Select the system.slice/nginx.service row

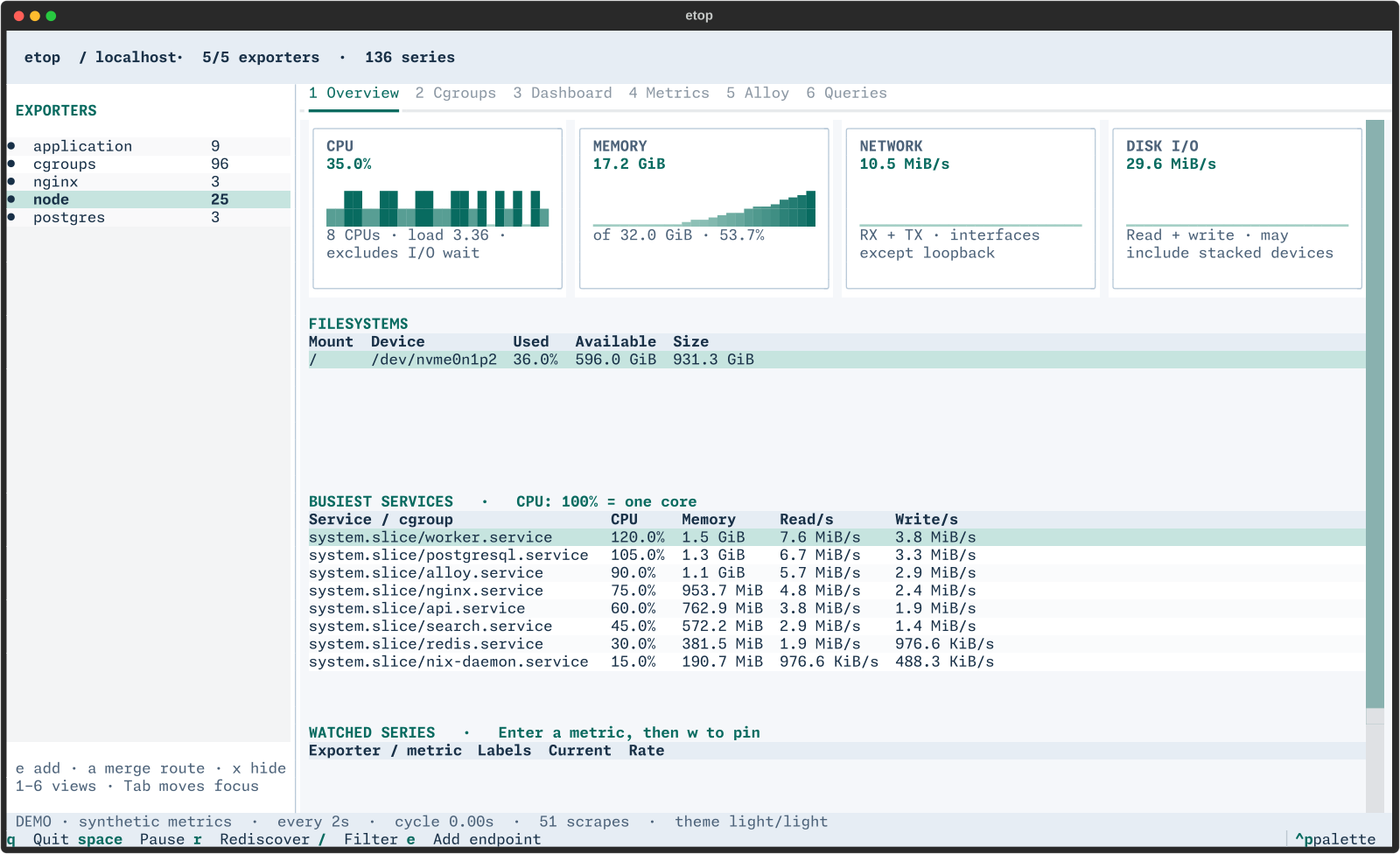tap(836, 591)
